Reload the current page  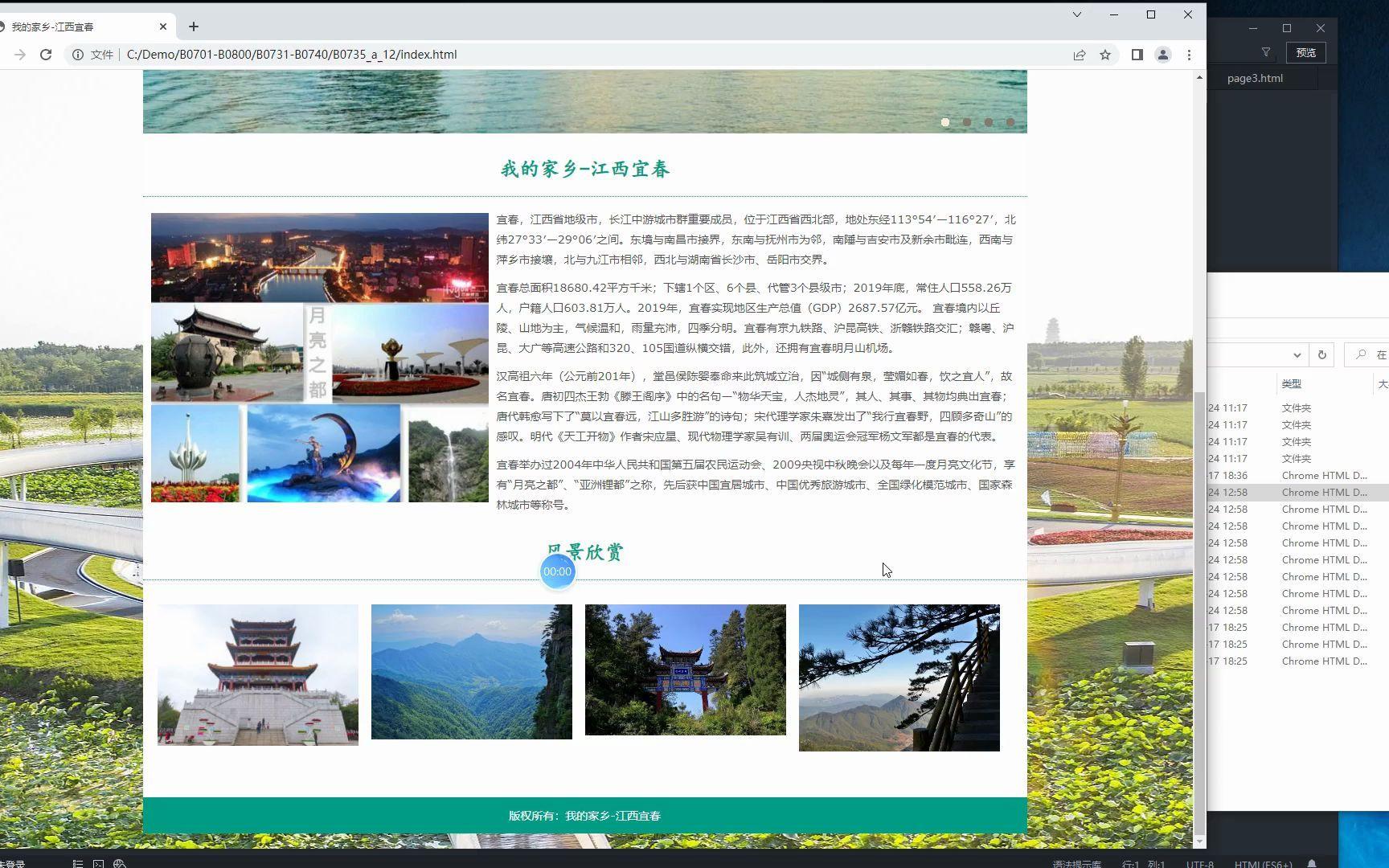46,55
